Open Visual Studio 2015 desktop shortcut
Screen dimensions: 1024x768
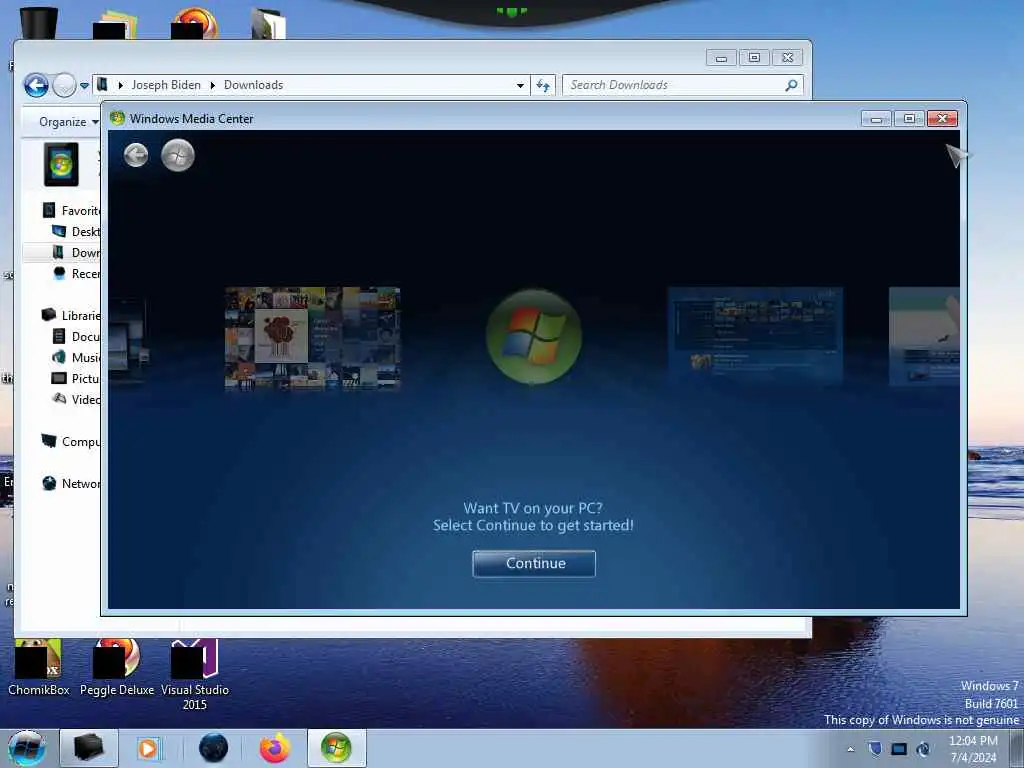(x=195, y=675)
